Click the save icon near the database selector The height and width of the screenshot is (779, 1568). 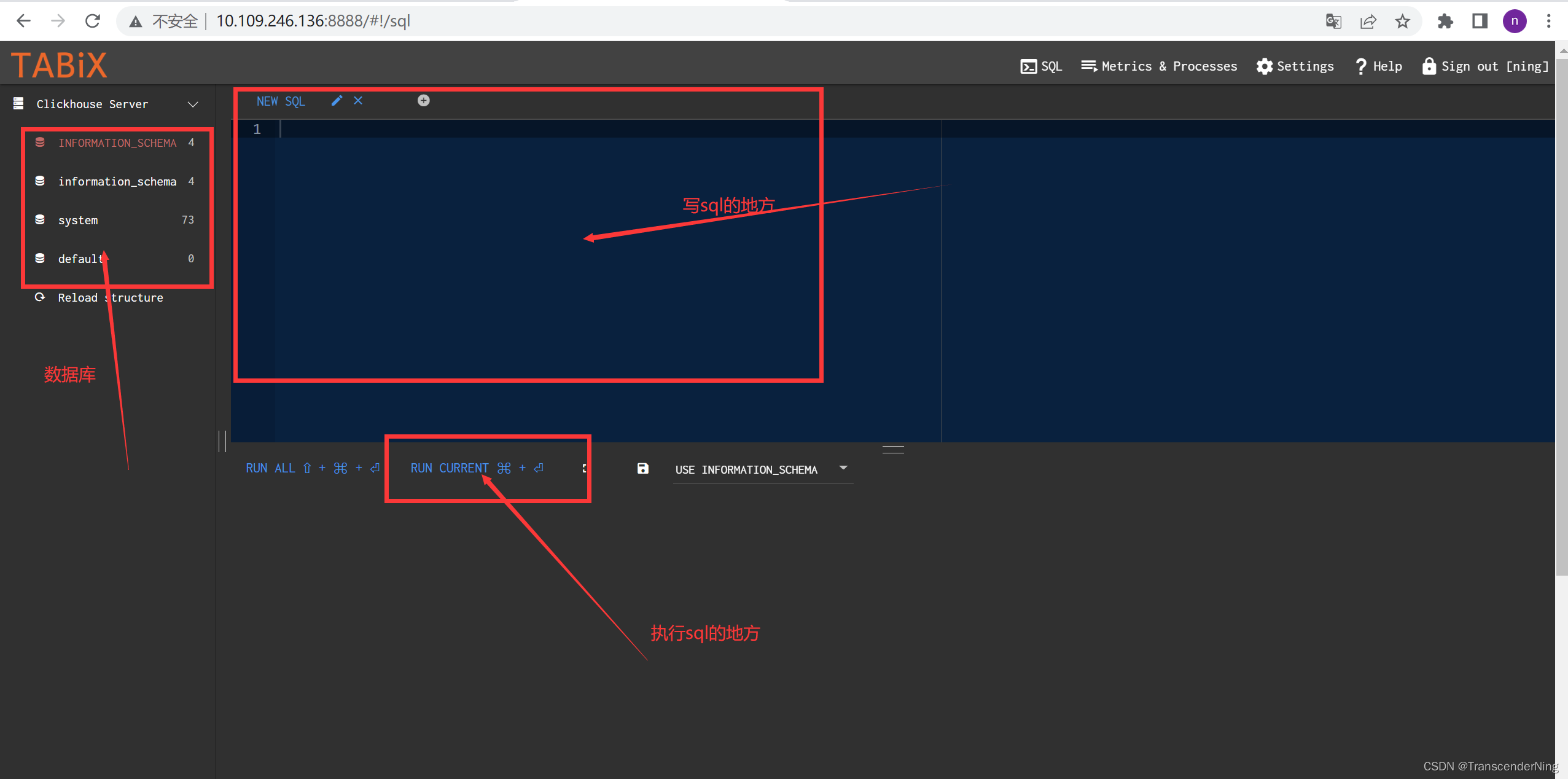point(642,468)
